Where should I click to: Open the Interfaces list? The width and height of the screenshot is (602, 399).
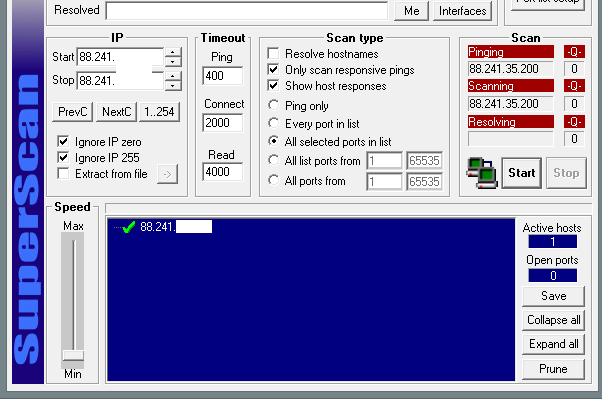(x=463, y=11)
